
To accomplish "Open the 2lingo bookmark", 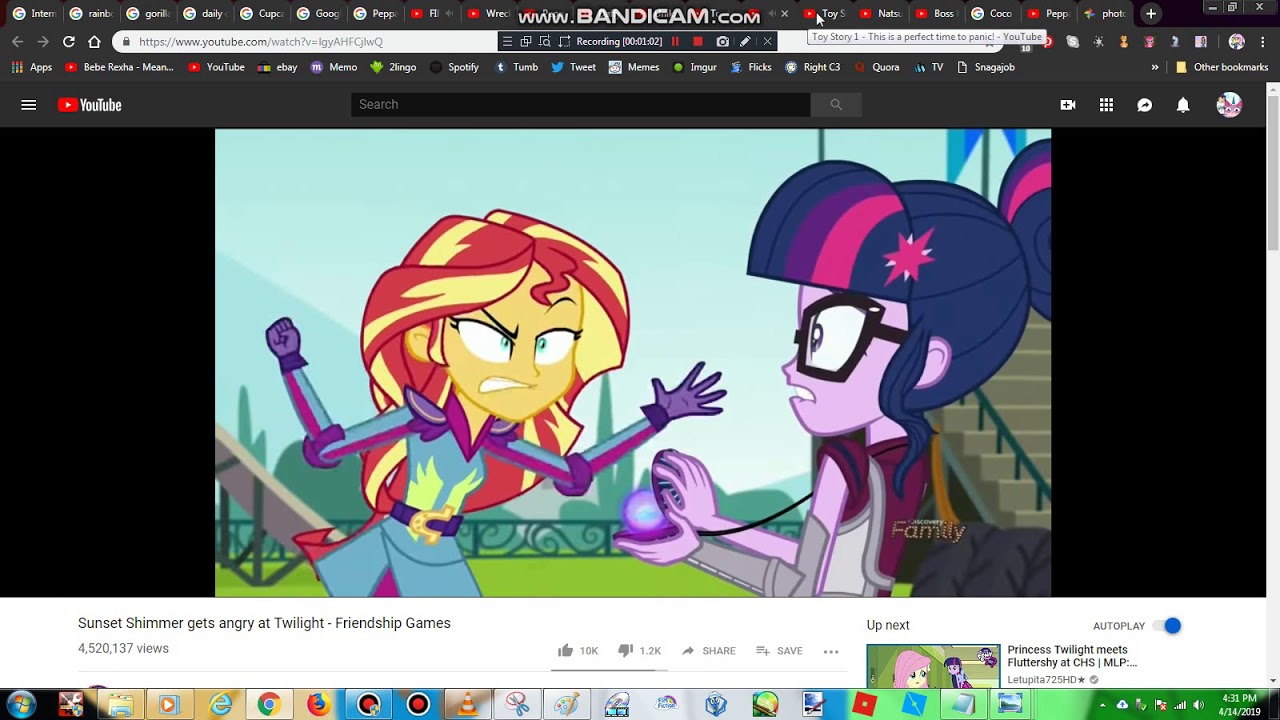I will tap(393, 68).
